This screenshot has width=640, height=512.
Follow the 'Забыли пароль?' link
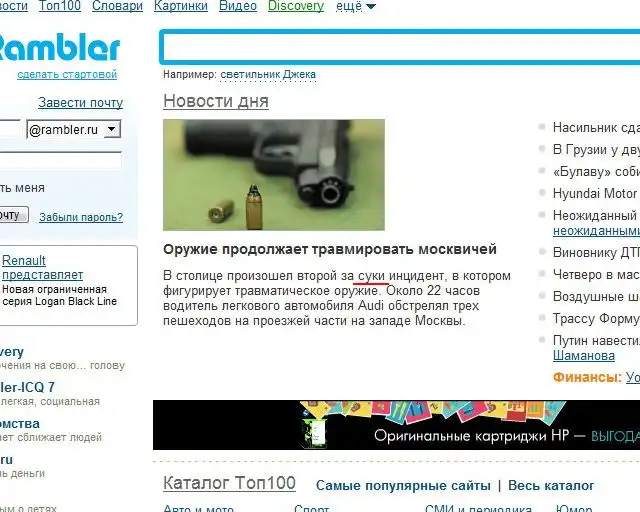(81, 217)
